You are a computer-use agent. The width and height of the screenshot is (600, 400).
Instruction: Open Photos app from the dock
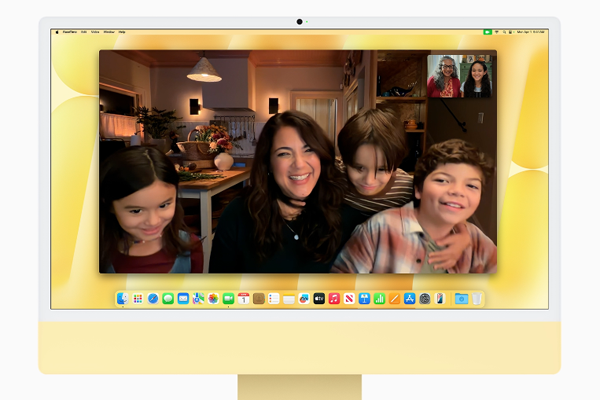click(213, 298)
